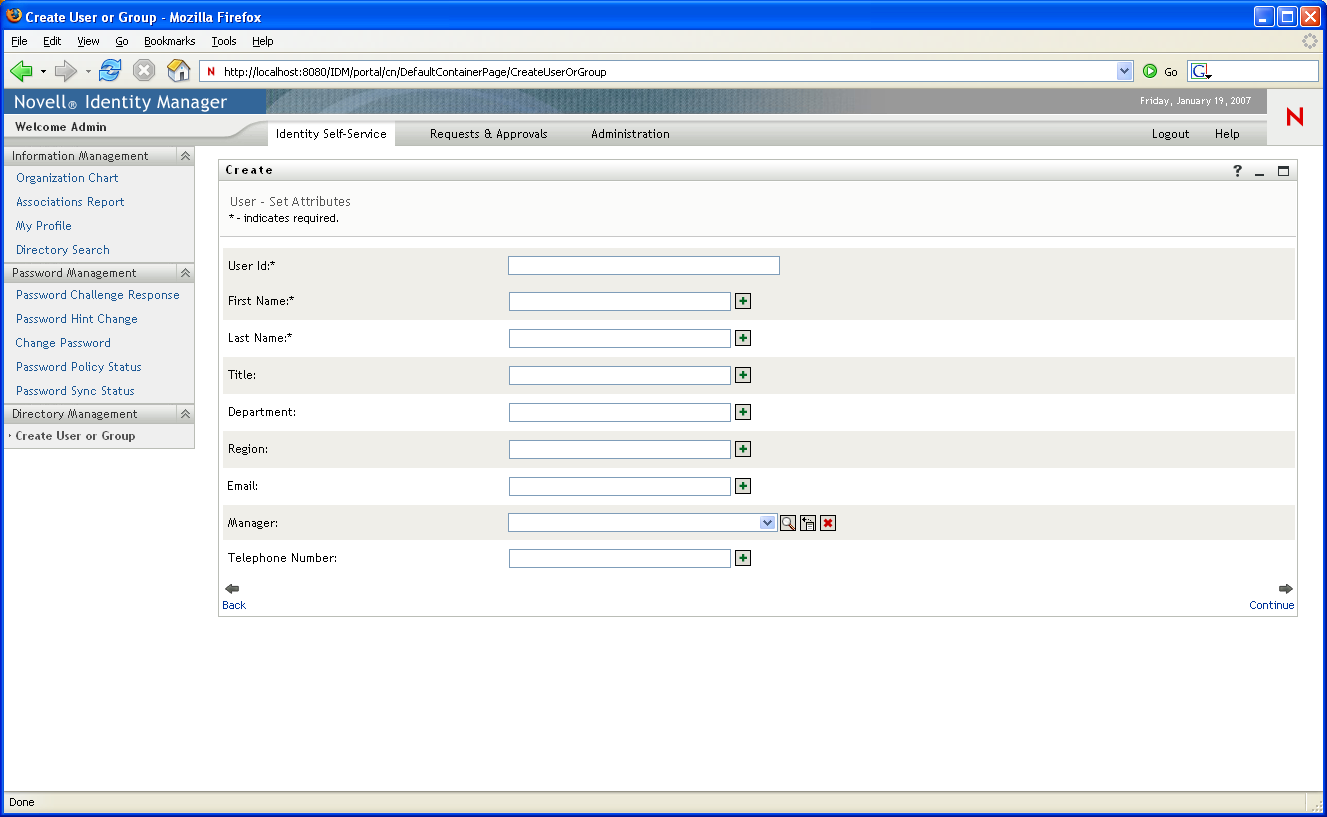The height and width of the screenshot is (817, 1327).
Task: Click the Back link below the form
Action: pos(234,605)
